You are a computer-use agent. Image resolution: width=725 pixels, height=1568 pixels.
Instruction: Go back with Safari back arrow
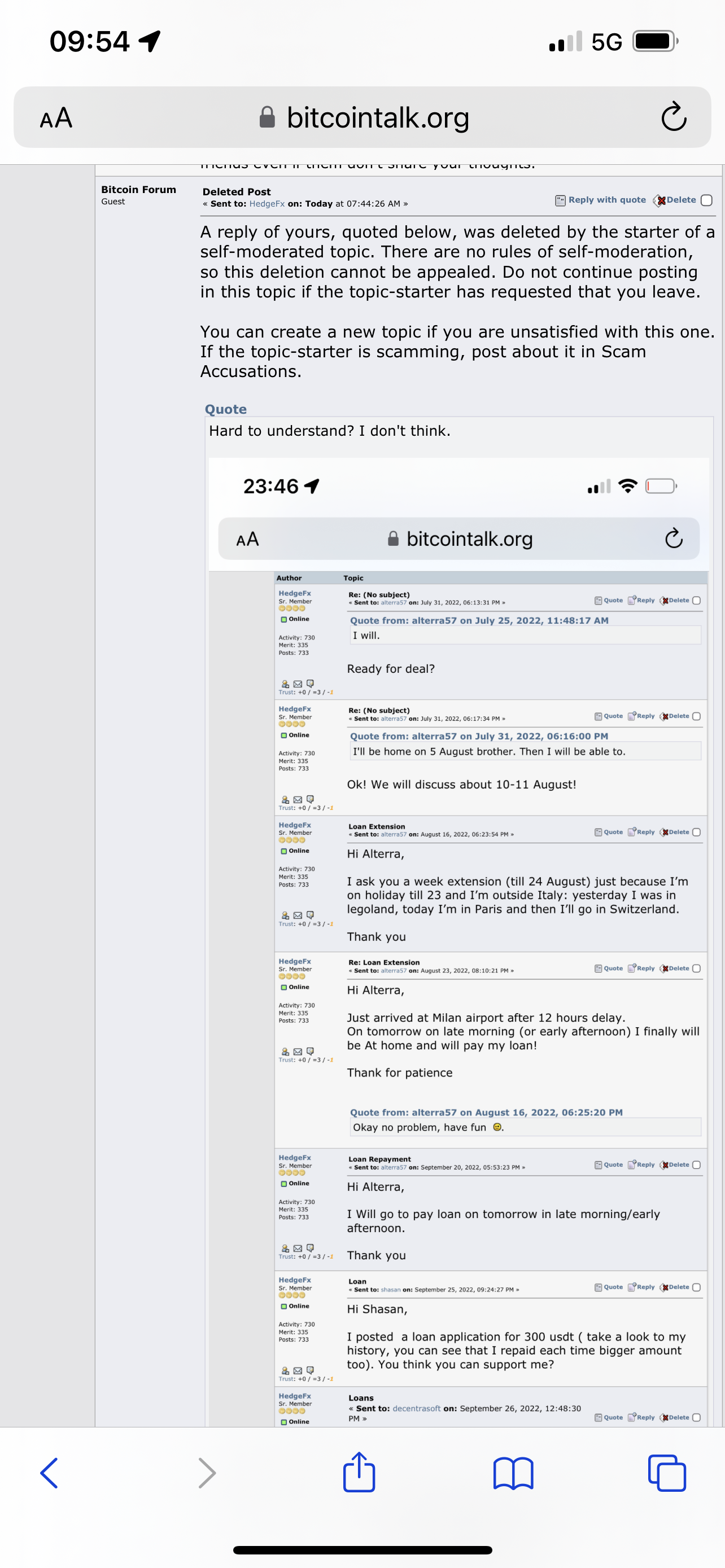tap(49, 1473)
